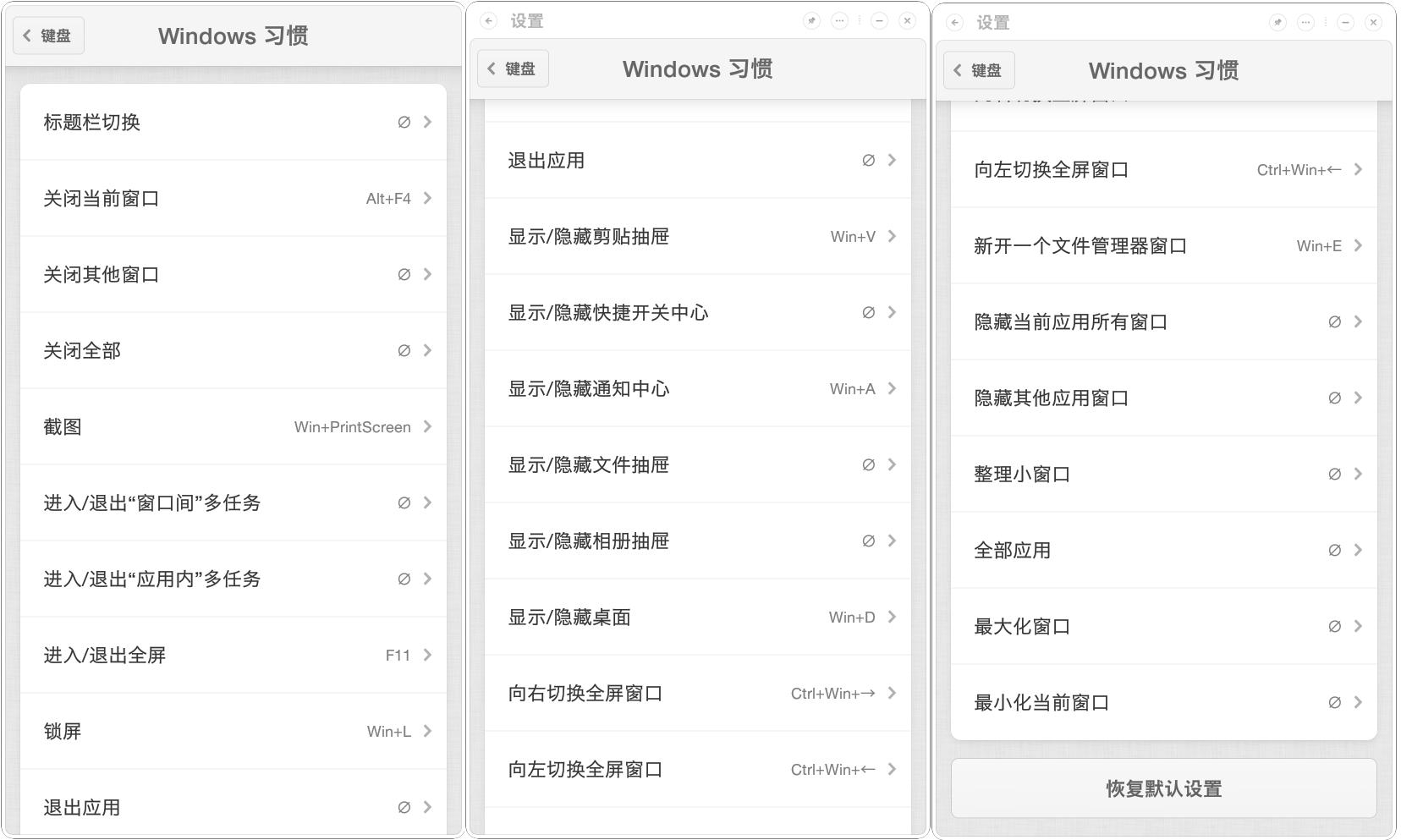
Task: Open the 锁屏 Win+L shortcut settings
Action: (233, 731)
